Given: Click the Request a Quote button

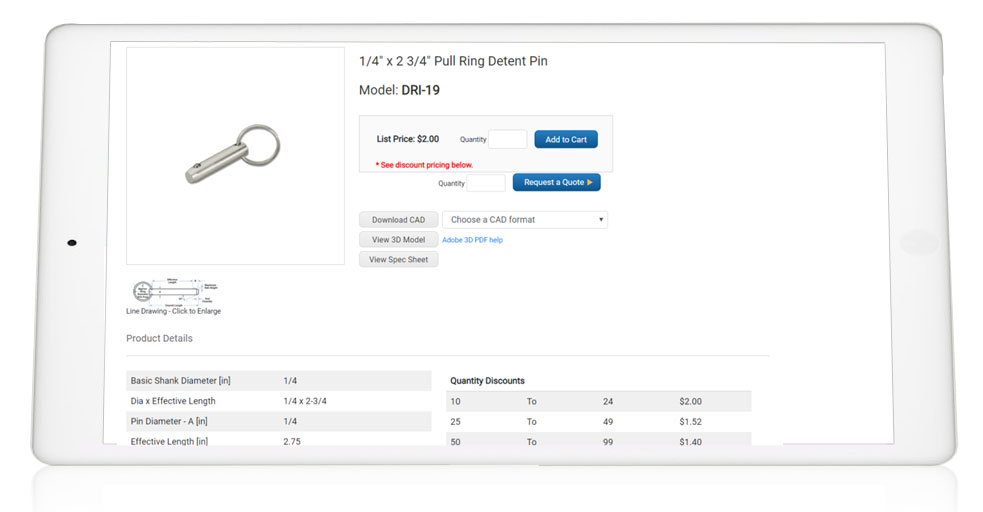Looking at the screenshot, I should pyautogui.click(x=556, y=182).
